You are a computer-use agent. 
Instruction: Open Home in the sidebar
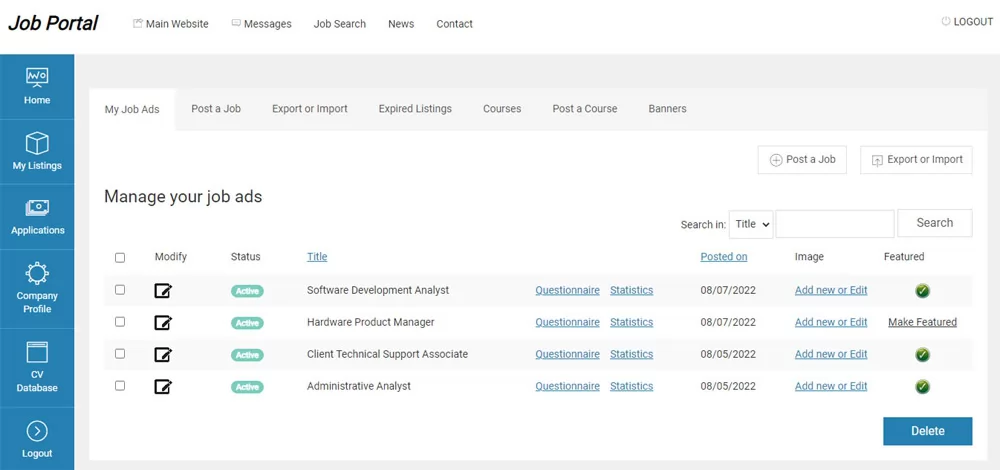(x=37, y=86)
